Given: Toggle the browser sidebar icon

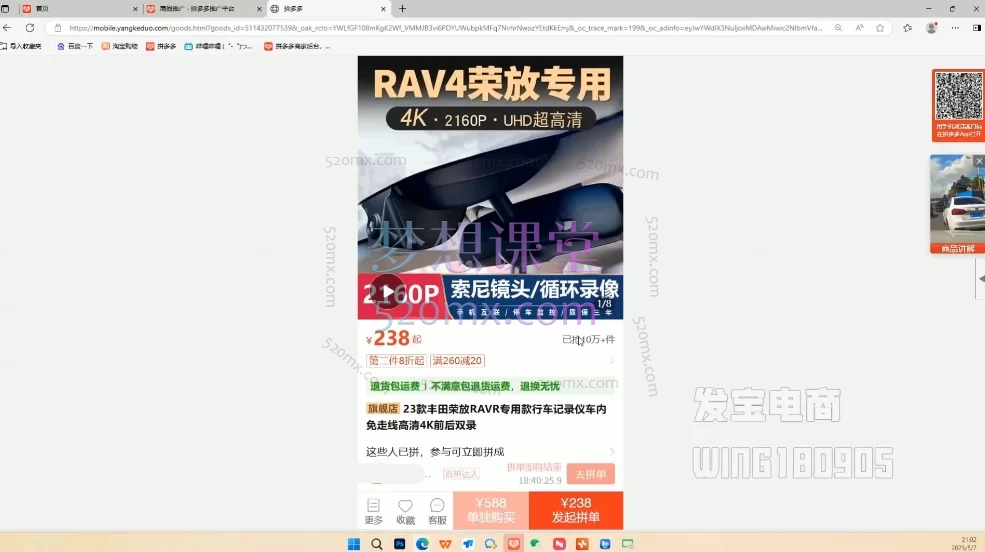Looking at the screenshot, I should point(977,28).
